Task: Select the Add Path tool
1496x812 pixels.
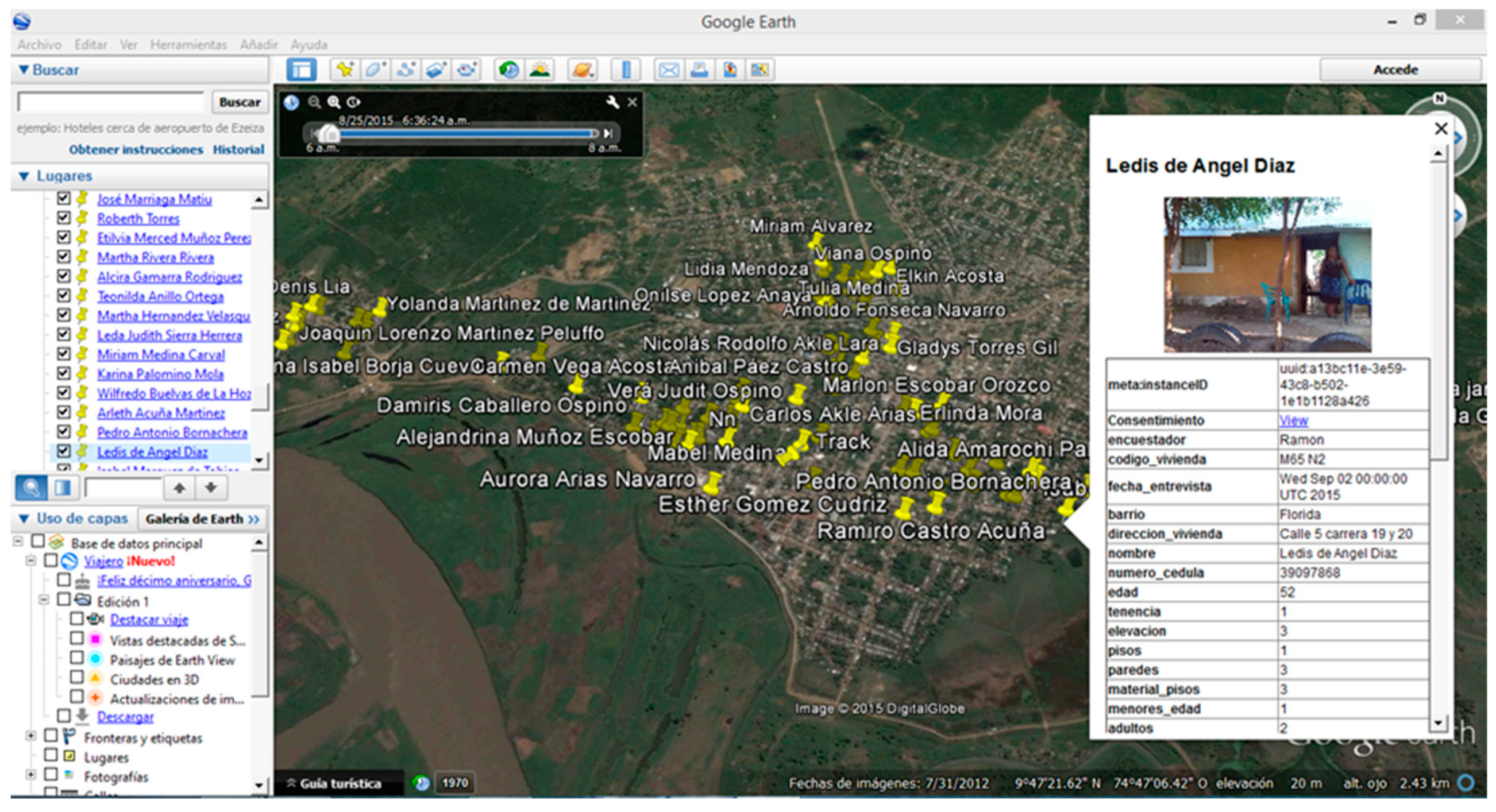Action: pyautogui.click(x=406, y=70)
